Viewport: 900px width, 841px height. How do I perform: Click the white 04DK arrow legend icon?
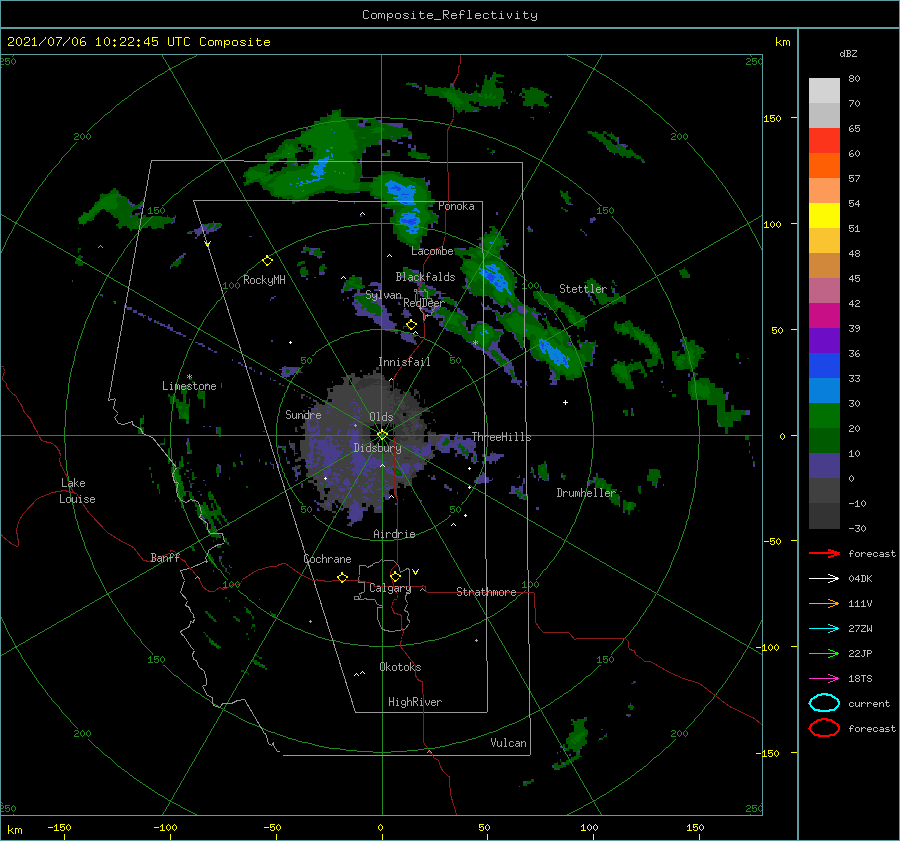coord(824,579)
